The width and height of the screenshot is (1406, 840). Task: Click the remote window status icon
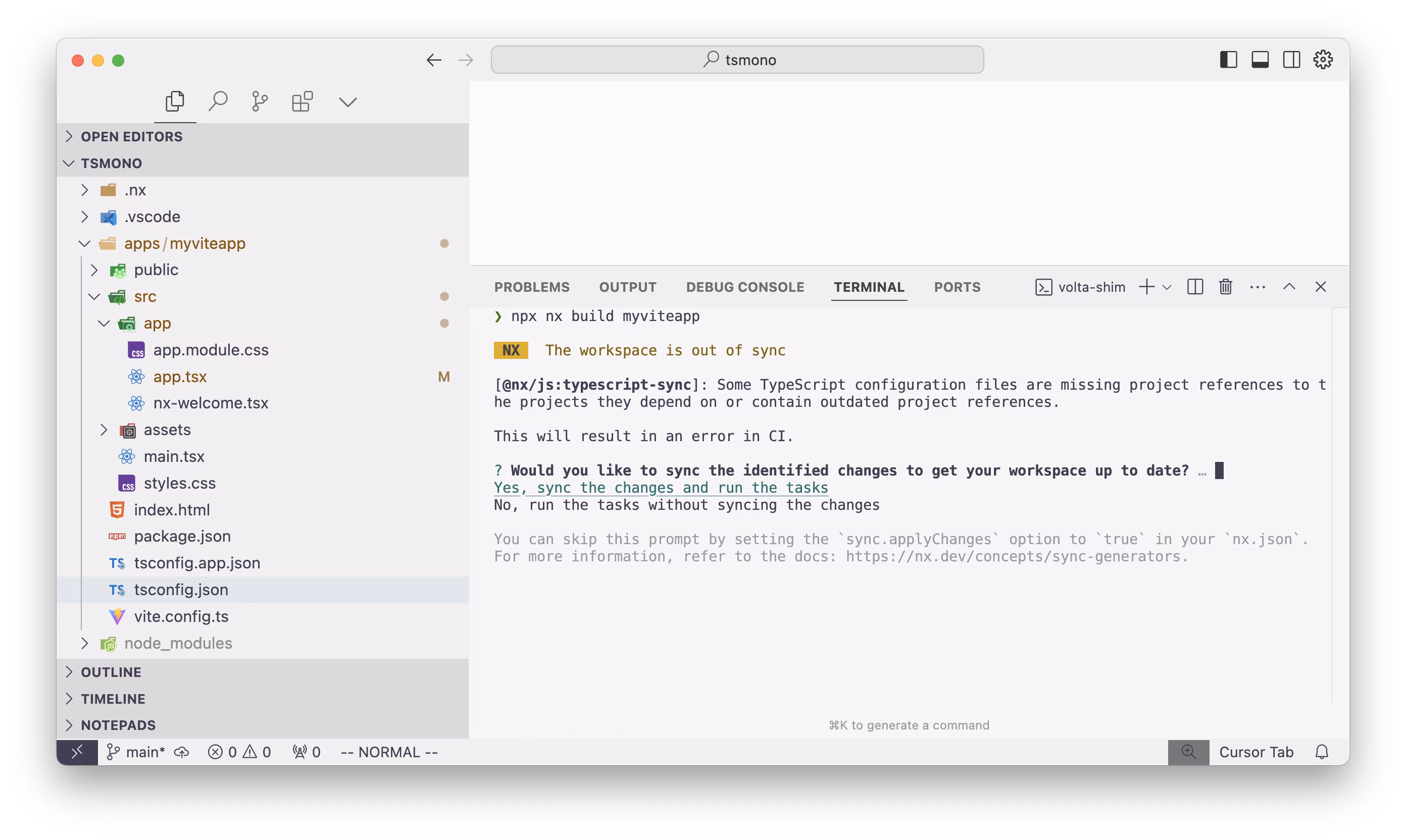pos(77,752)
